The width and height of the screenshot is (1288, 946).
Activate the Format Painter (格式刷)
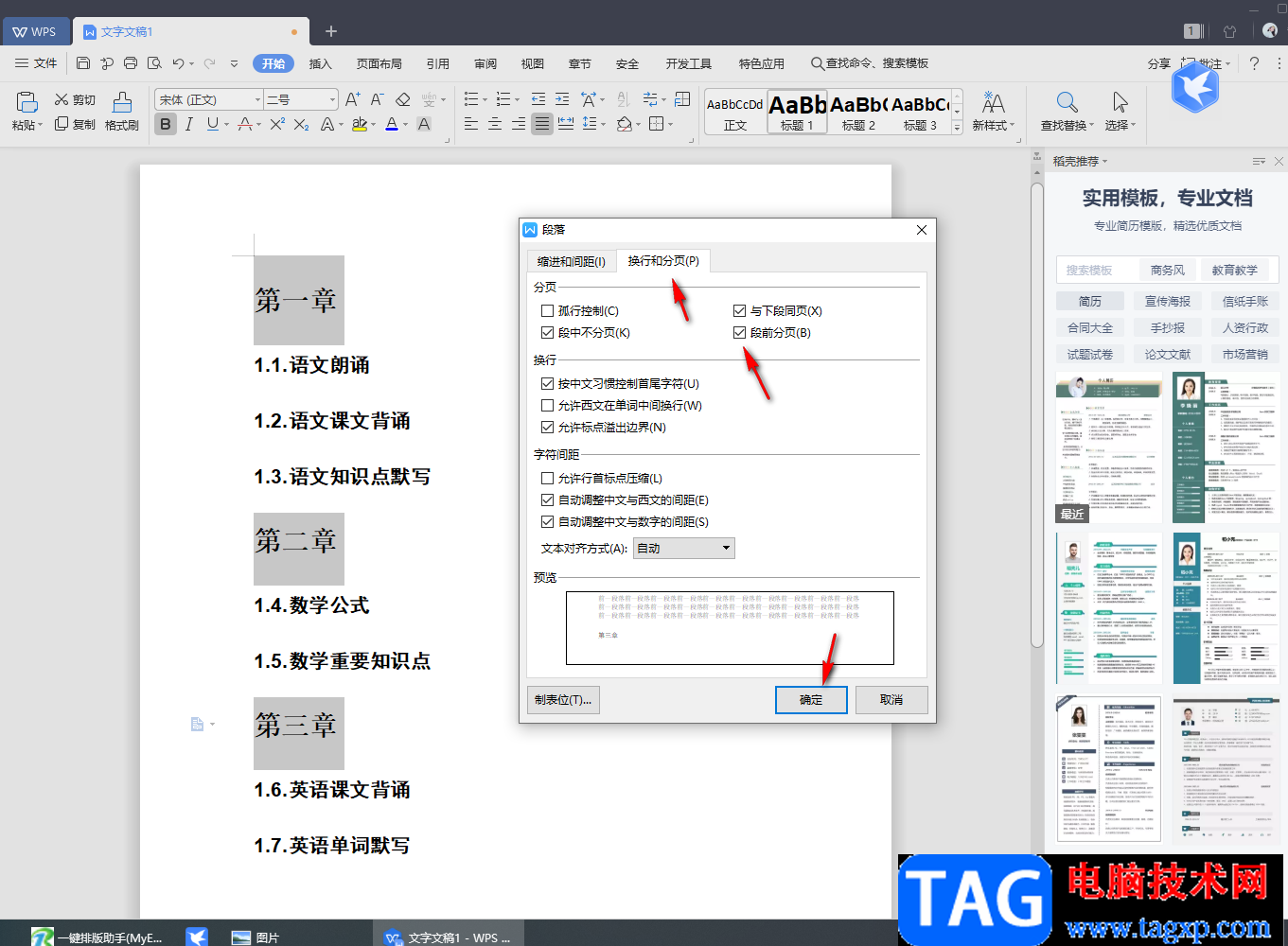coord(122,112)
